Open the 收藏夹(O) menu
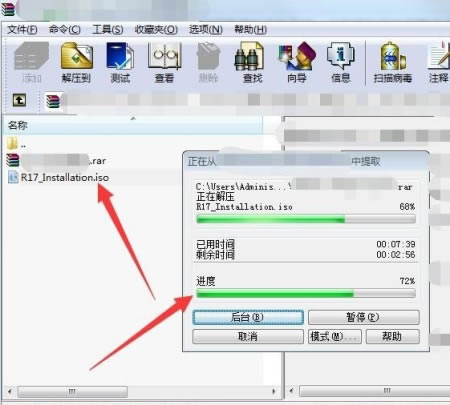Screen dimensions: 450x405 (x=156, y=30)
